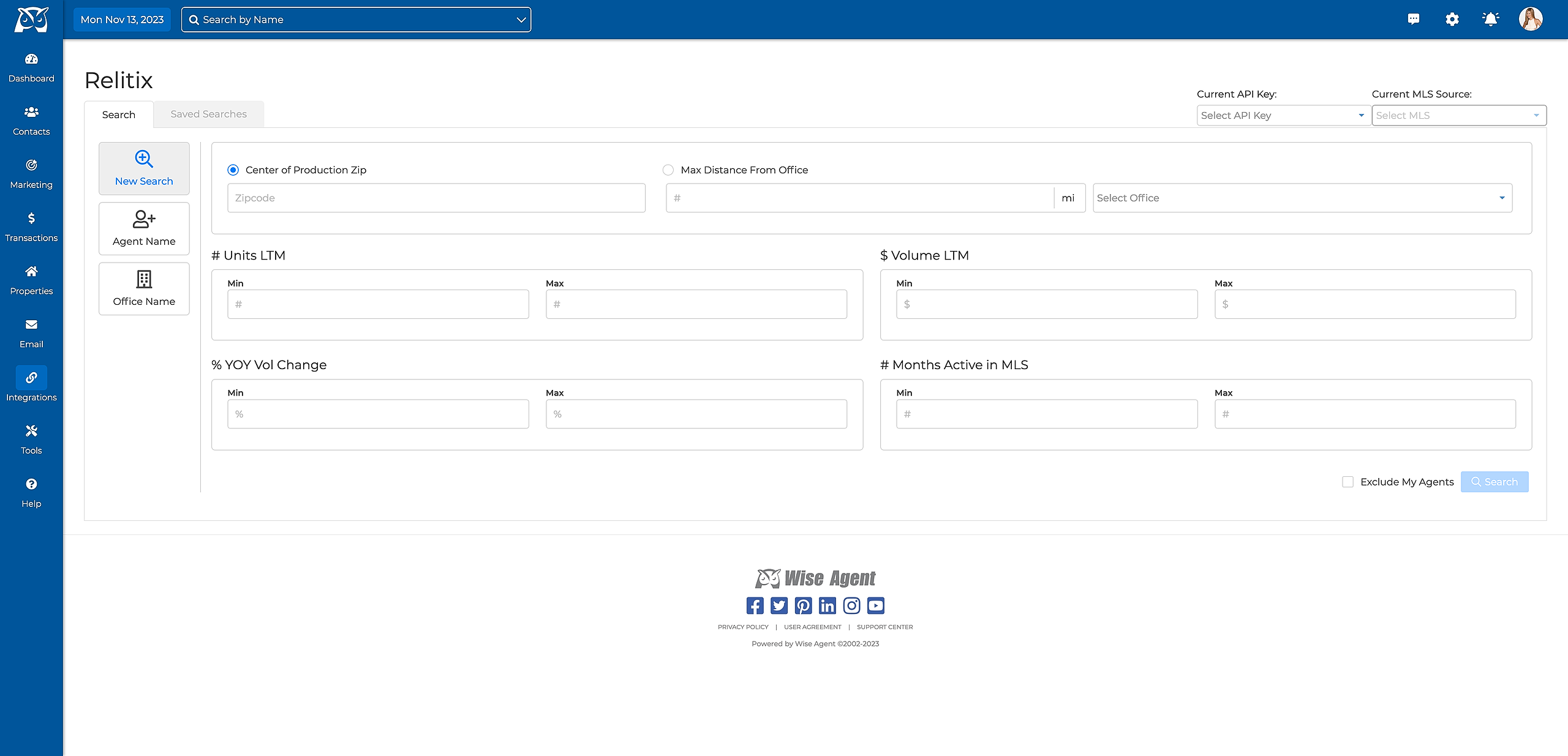Screen dimensions: 1568x756
Task: Click Months Active in MLS Max field
Action: coord(1365,414)
